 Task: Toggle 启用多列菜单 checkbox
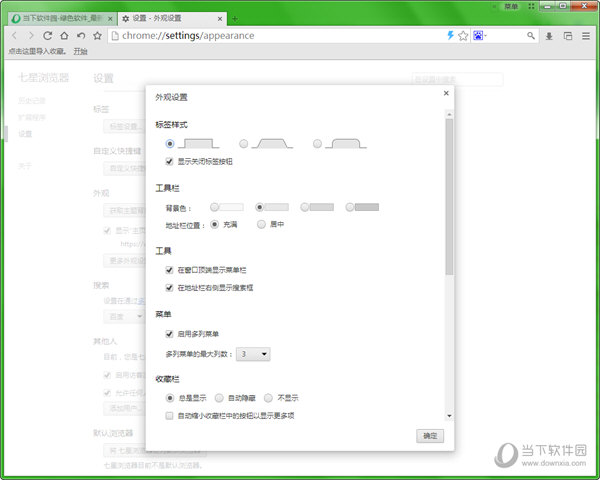click(x=169, y=334)
